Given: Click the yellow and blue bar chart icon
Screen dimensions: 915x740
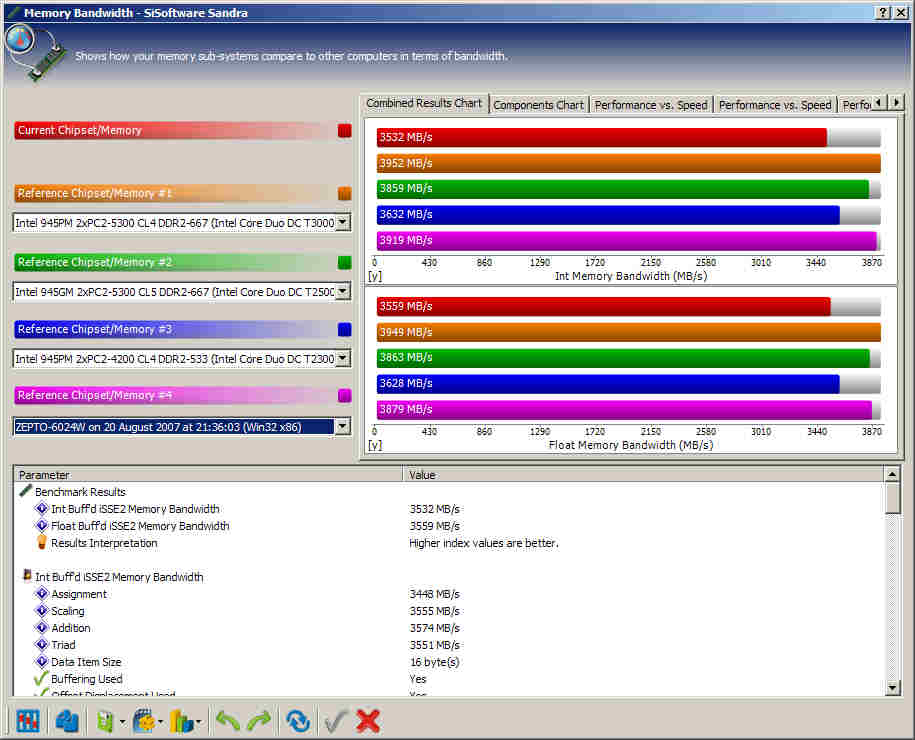Looking at the screenshot, I should (181, 720).
